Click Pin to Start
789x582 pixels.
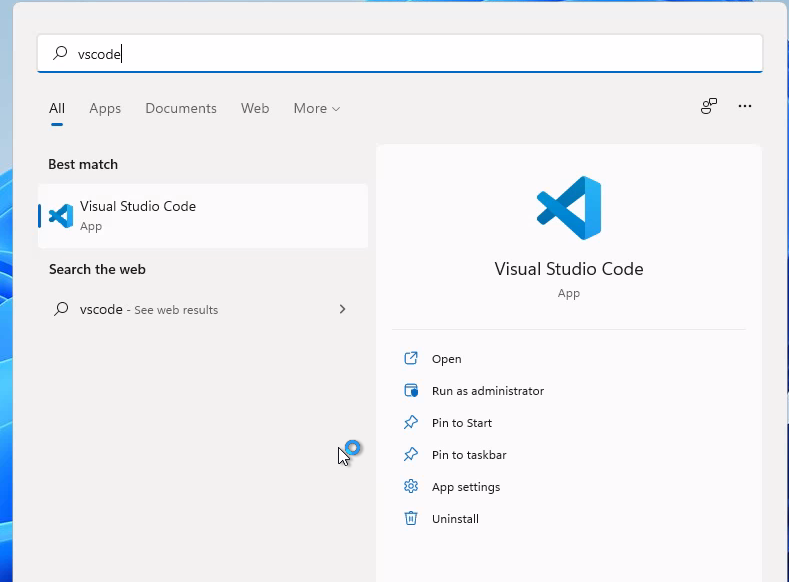click(461, 423)
